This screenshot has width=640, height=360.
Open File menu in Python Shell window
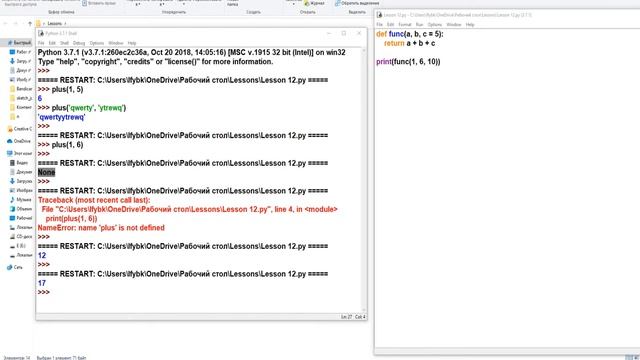click(x=41, y=43)
